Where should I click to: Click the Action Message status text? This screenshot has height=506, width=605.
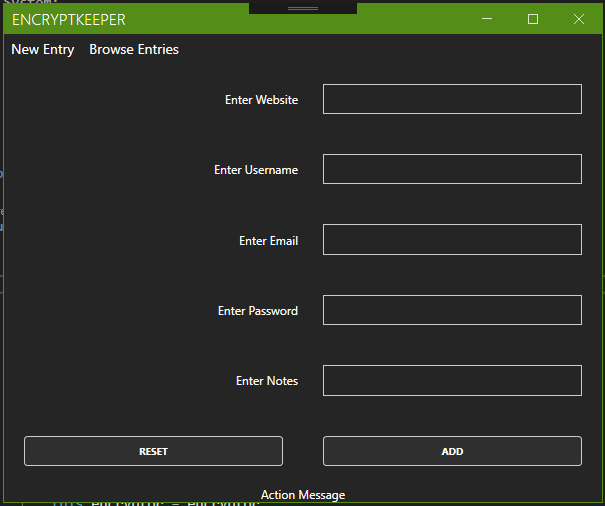303,495
